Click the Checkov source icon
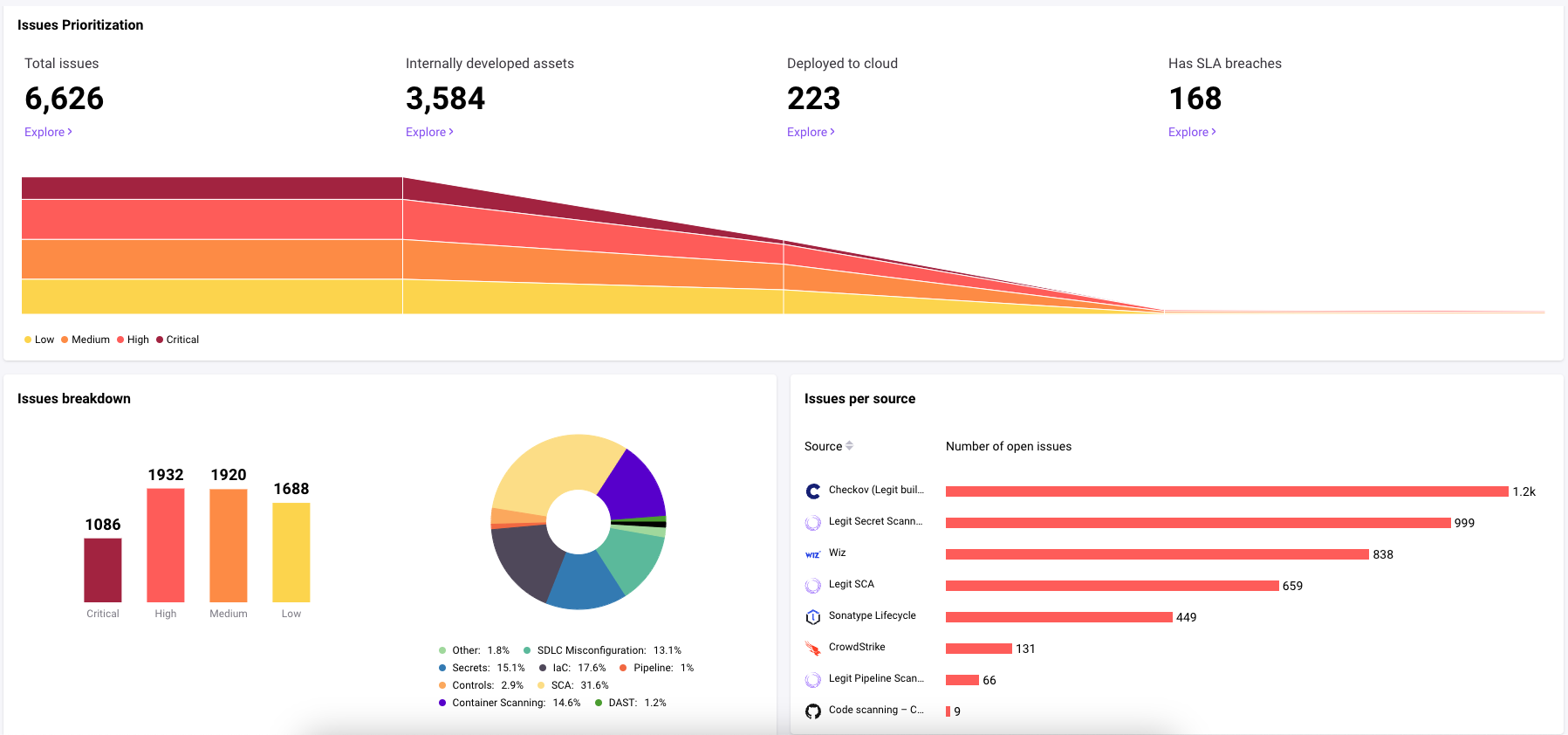The image size is (1568, 735). [x=813, y=491]
